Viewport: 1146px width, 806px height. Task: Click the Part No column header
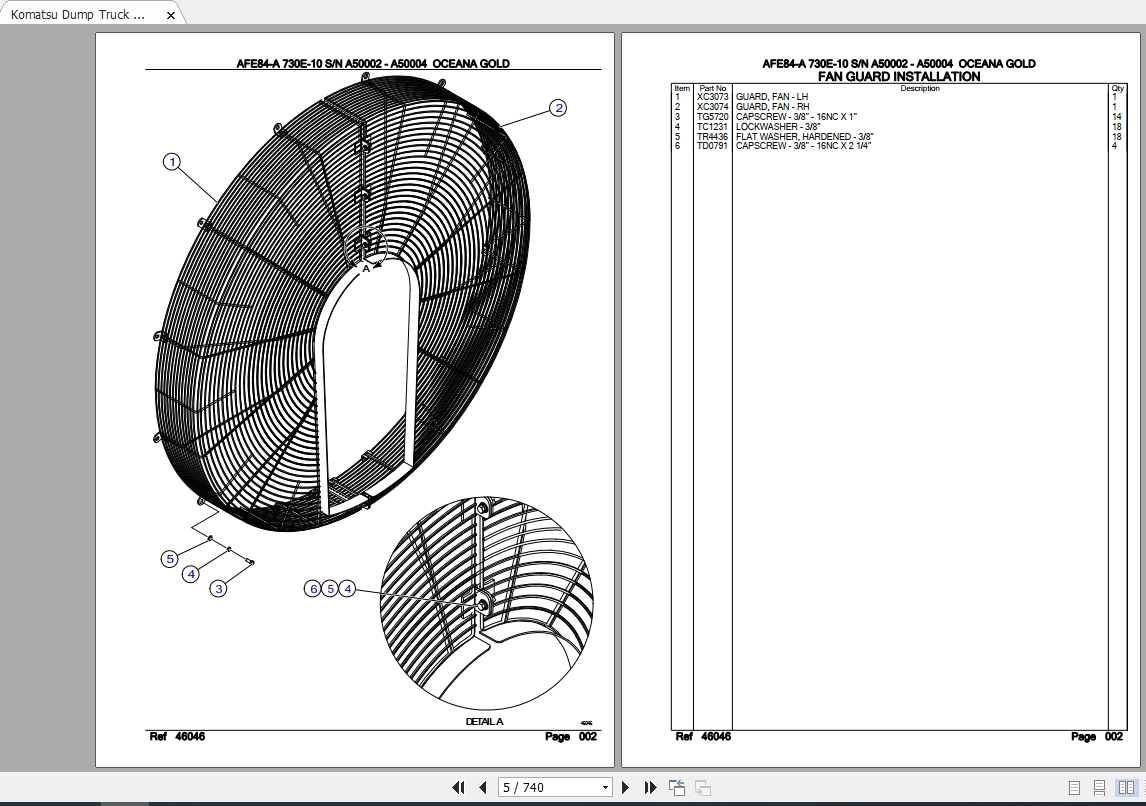click(x=713, y=88)
